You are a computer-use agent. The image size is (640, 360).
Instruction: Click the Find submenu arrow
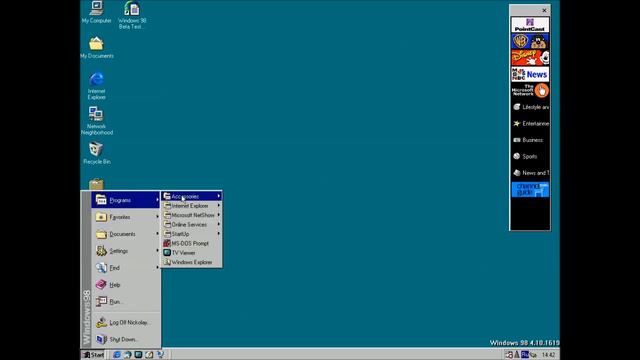pos(157,267)
